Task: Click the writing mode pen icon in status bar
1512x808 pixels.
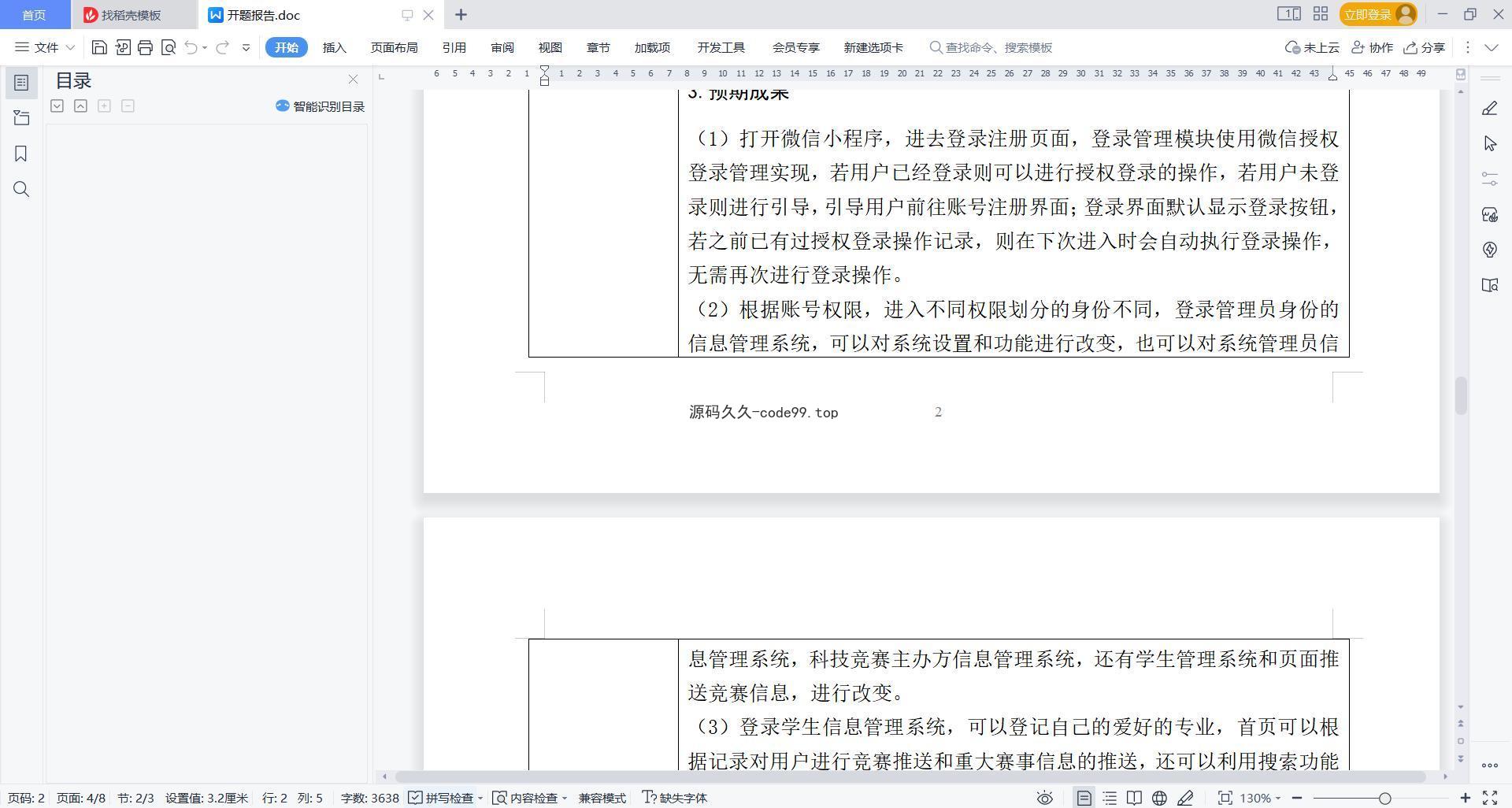Action: [x=1185, y=798]
